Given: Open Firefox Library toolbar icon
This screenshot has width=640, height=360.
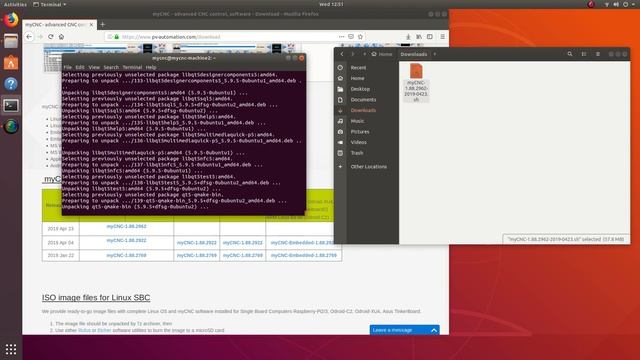Looking at the screenshot, I should pos(419,37).
